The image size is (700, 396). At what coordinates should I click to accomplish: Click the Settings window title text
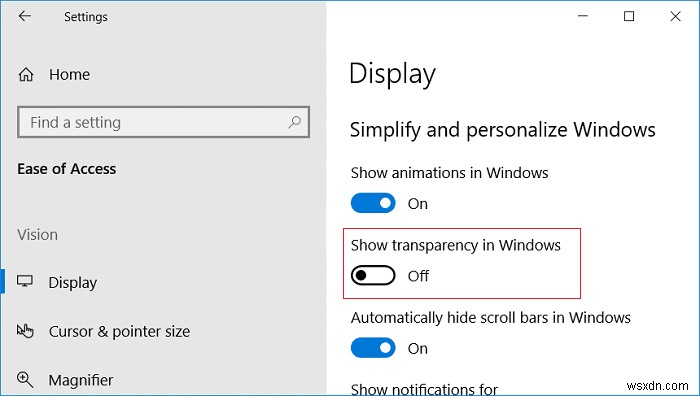point(86,17)
